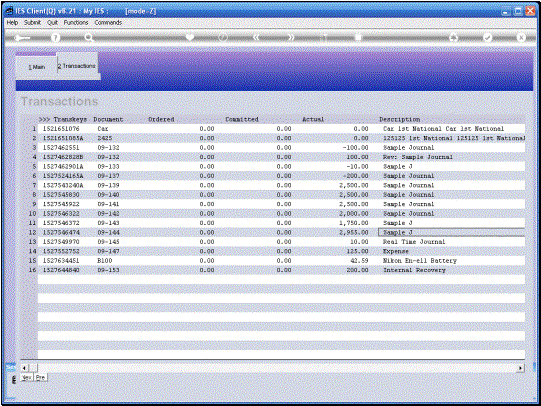The image size is (541, 406).
Task: Click the checkmark submit icon in toolbar
Action: [x=487, y=37]
